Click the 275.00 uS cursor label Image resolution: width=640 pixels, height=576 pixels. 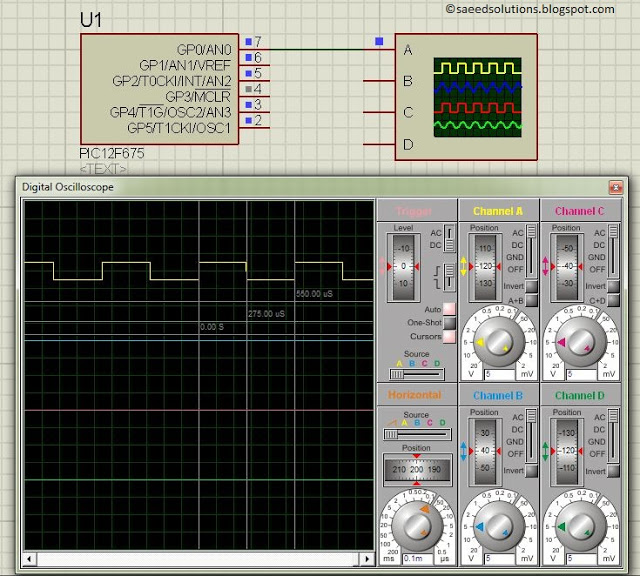point(267,314)
